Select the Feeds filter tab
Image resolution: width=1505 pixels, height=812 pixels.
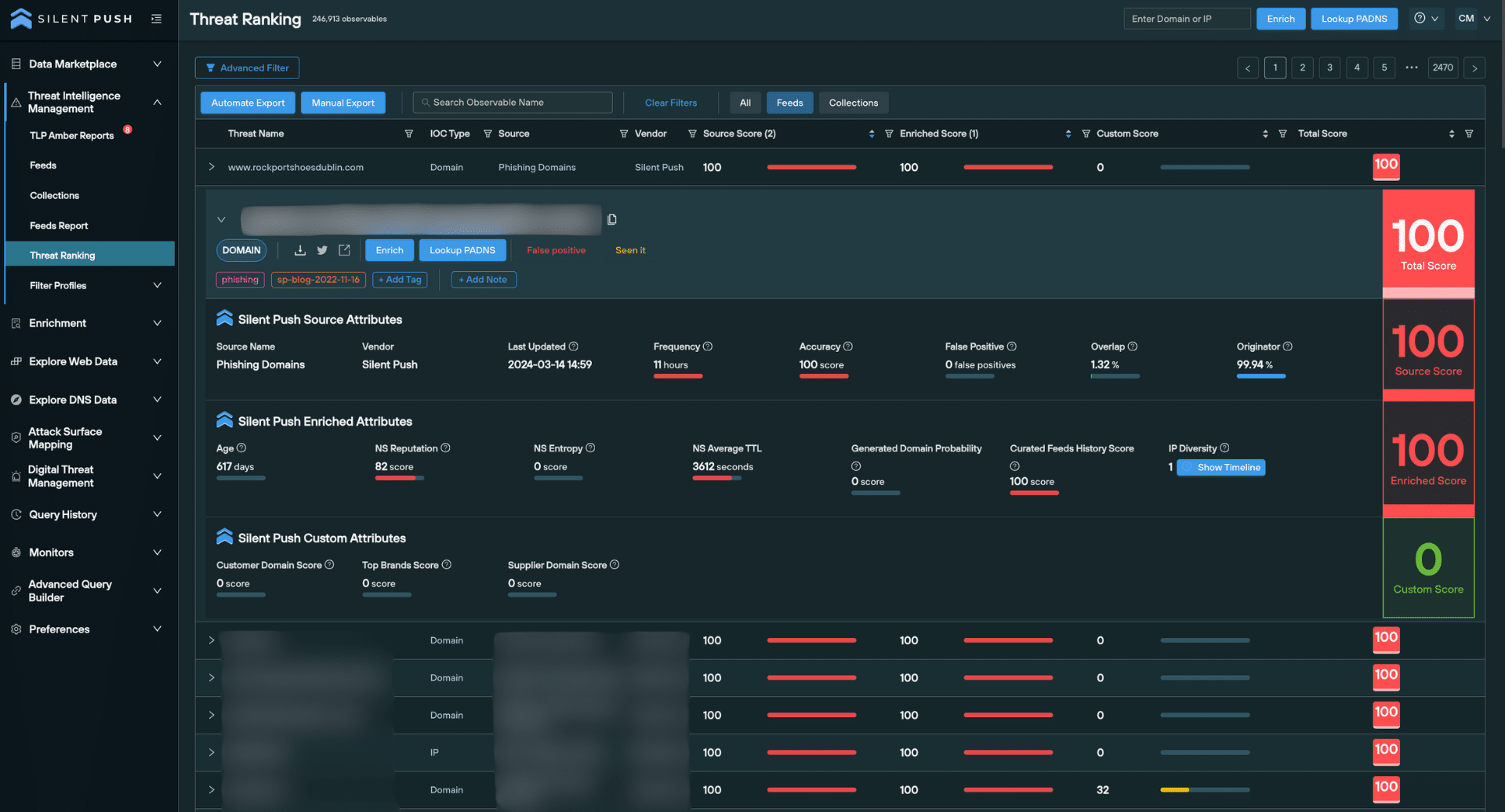[789, 103]
